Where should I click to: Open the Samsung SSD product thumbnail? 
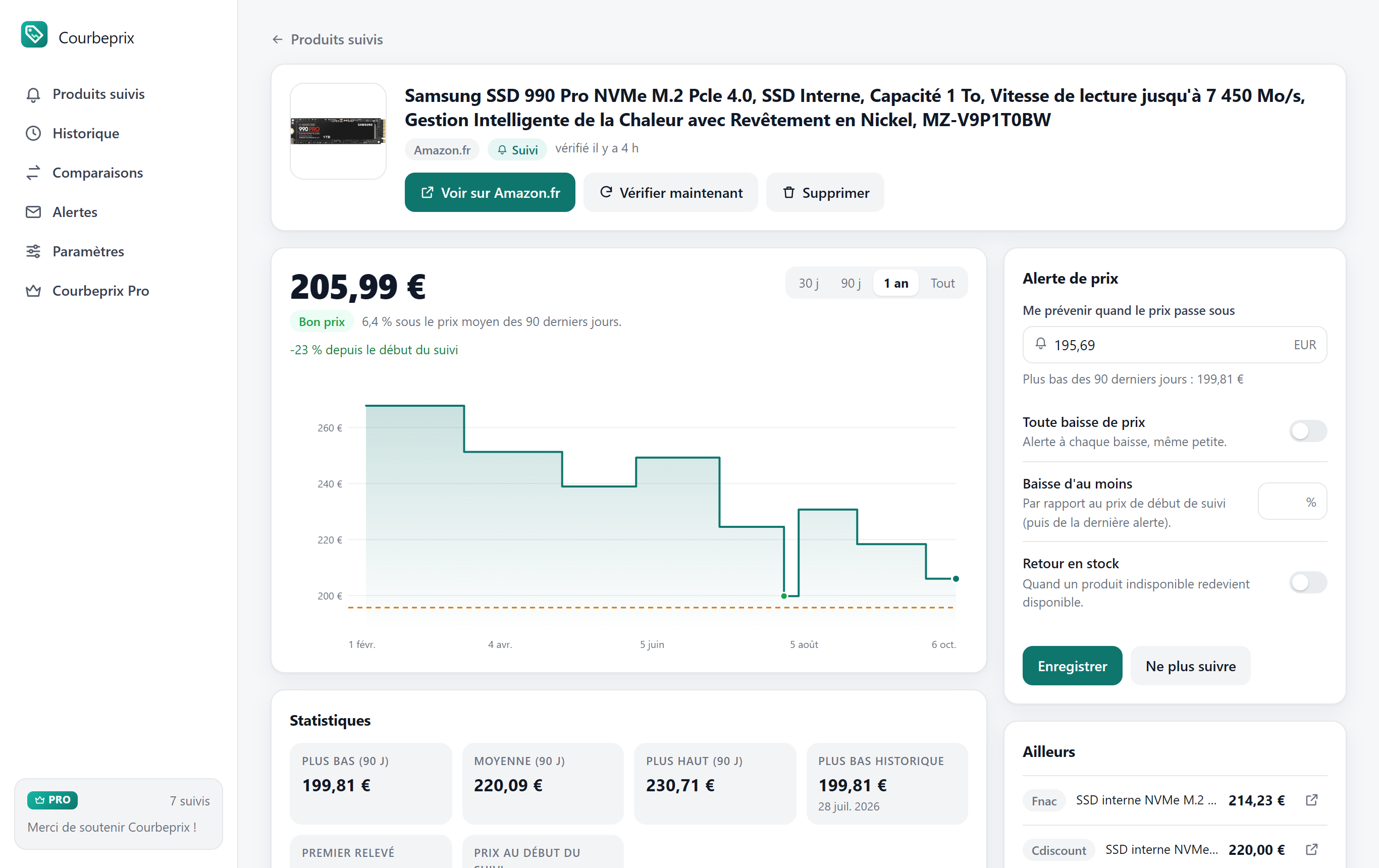pos(338,131)
